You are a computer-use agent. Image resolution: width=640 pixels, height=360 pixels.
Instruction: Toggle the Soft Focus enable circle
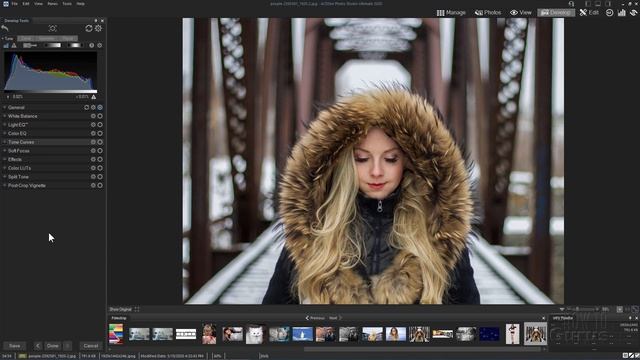100,151
